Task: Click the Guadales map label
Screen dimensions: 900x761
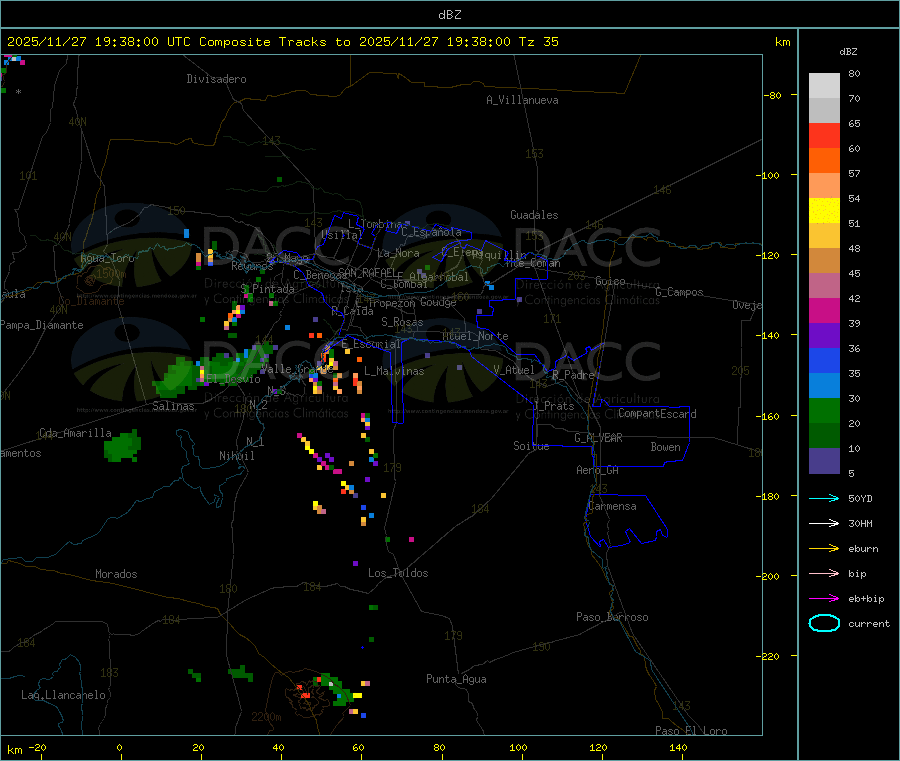Action: tap(534, 215)
